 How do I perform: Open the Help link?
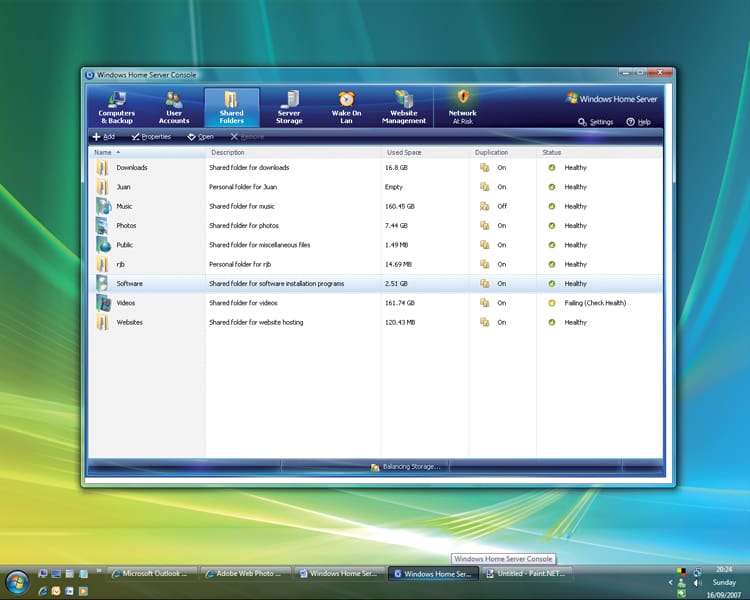click(639, 122)
